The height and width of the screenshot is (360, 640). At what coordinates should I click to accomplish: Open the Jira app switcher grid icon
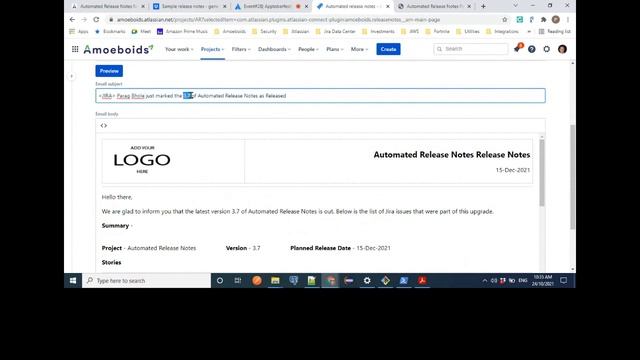click(75, 49)
